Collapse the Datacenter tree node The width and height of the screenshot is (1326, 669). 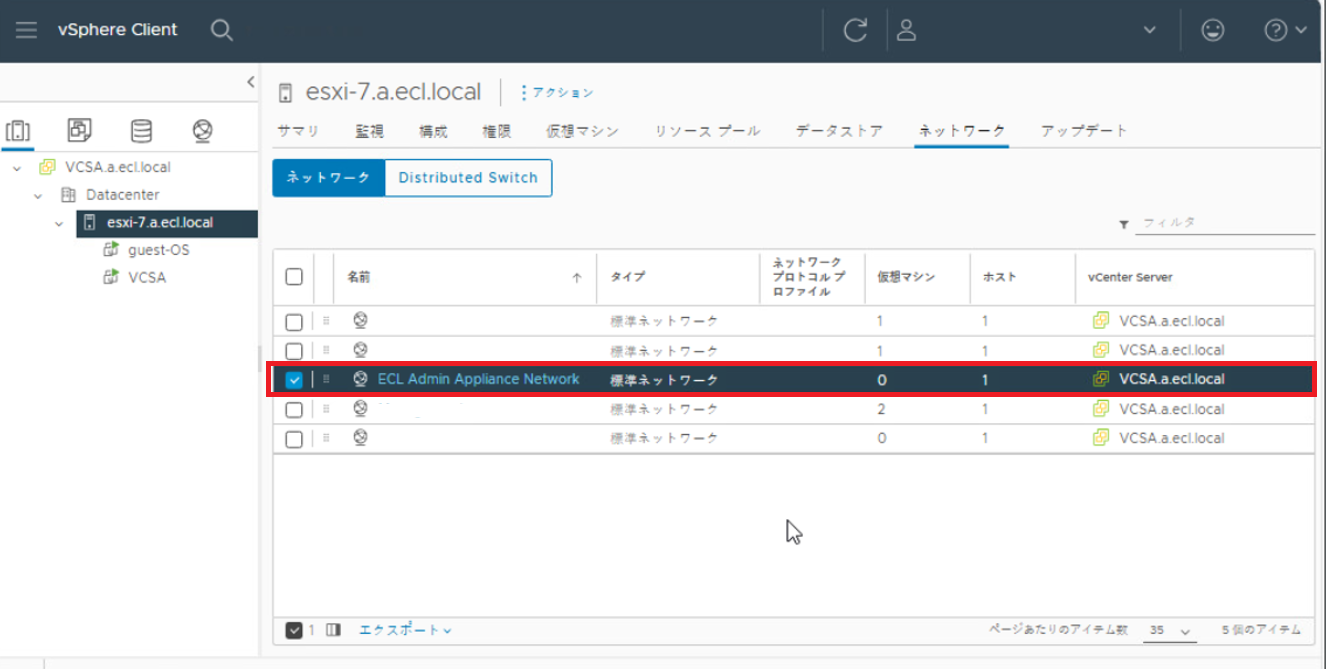point(38,195)
